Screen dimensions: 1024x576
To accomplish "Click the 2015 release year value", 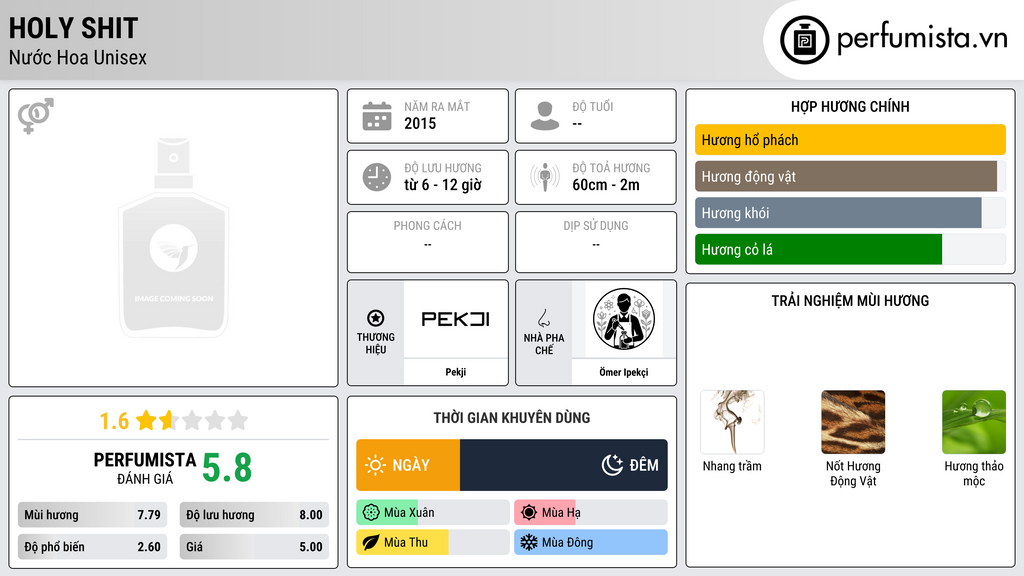I will 420,123.
